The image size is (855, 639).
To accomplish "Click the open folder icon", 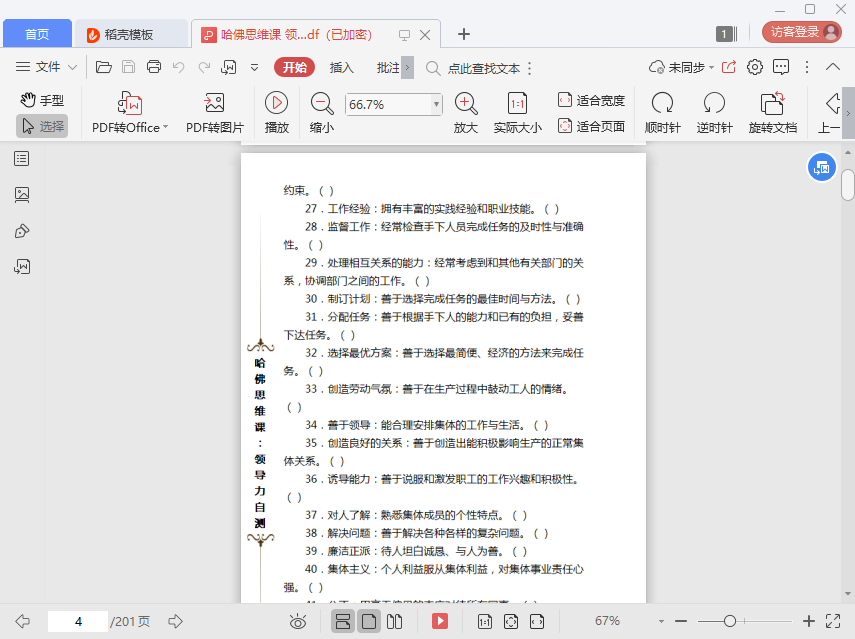I will [x=104, y=67].
